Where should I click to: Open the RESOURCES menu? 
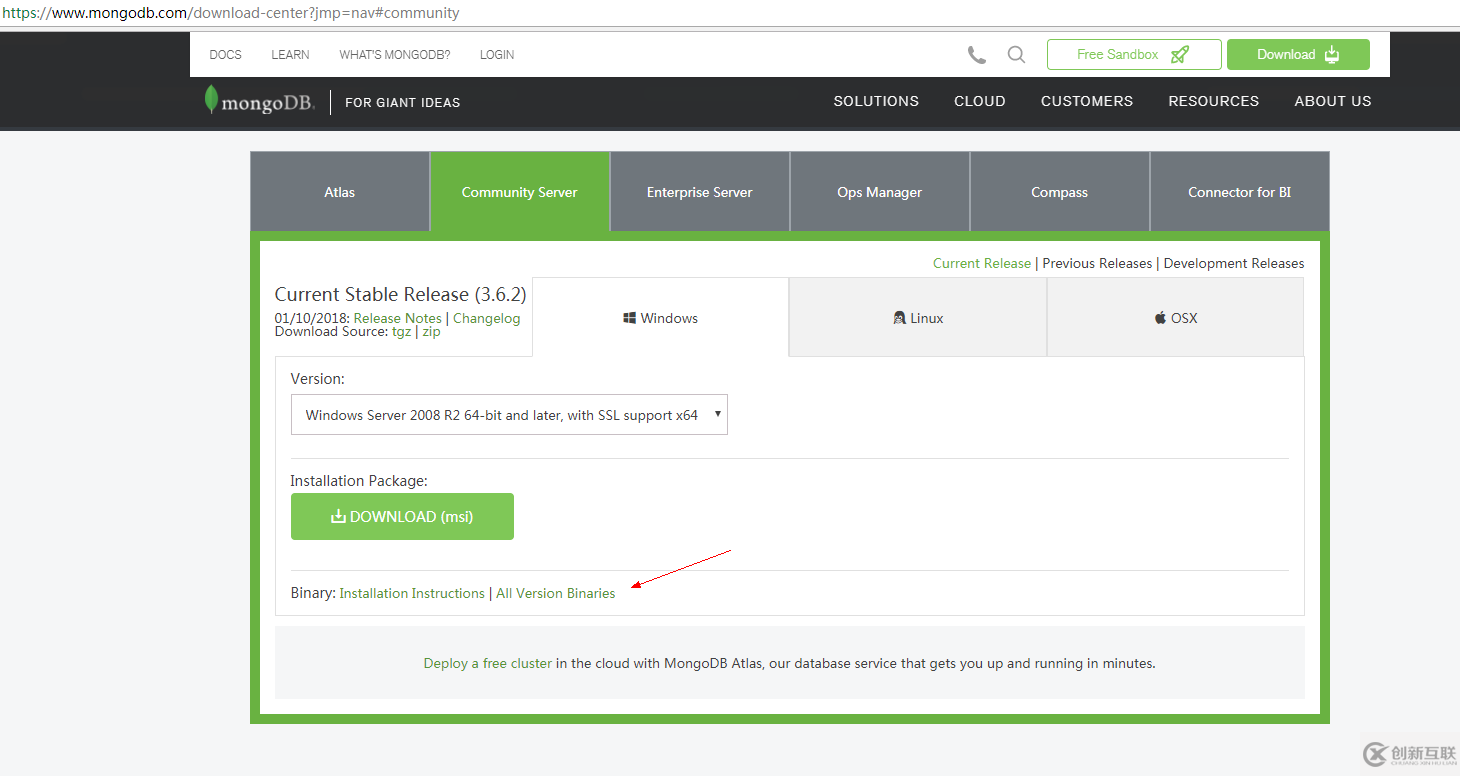point(1214,101)
